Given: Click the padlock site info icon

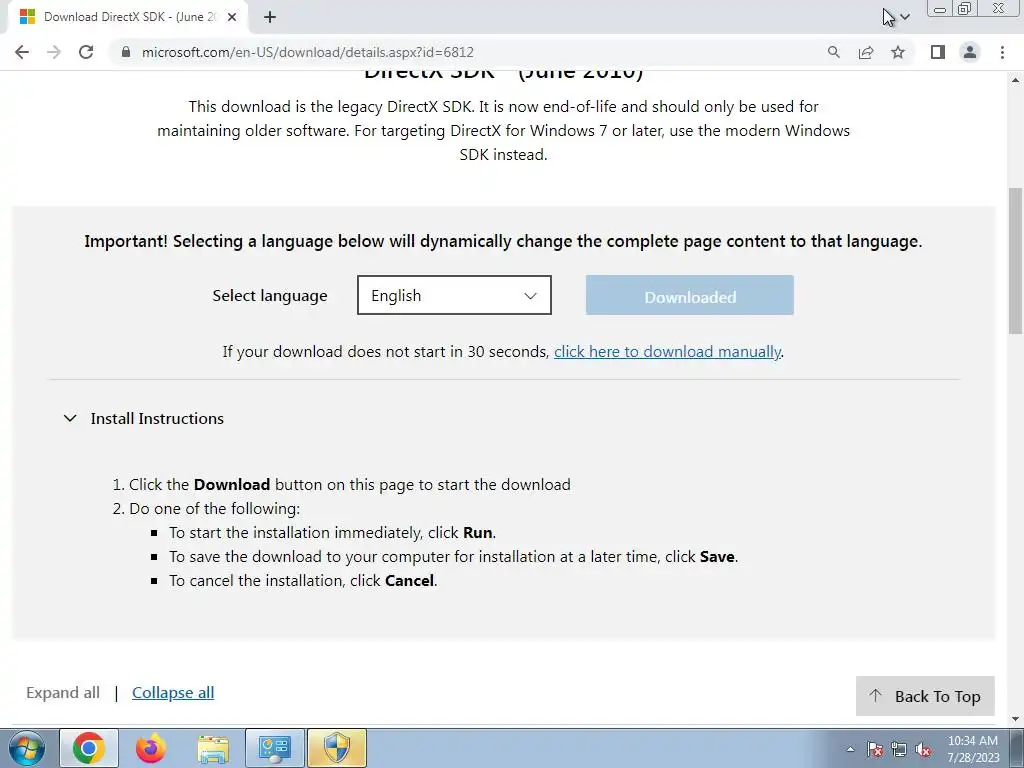Looking at the screenshot, I should tap(126, 52).
